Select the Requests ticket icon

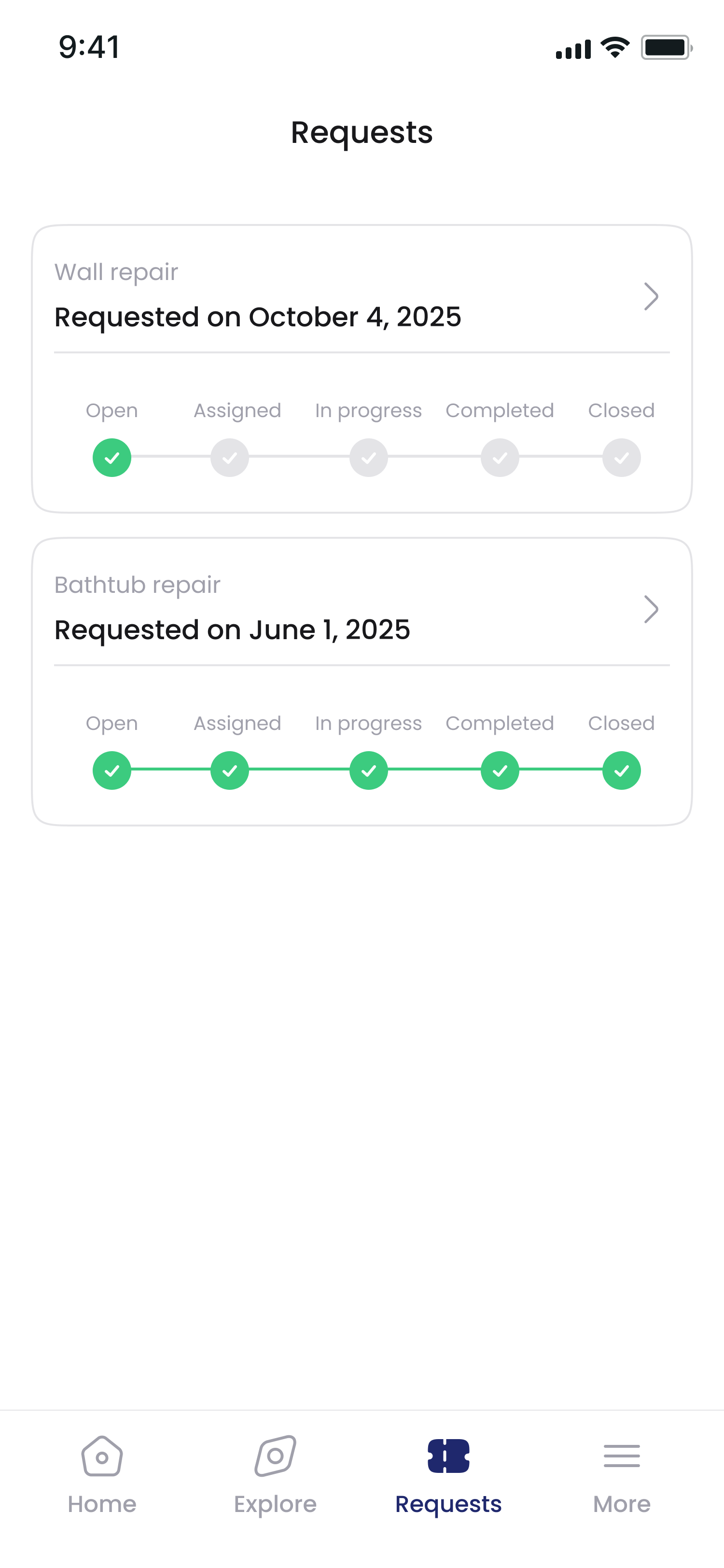pyautogui.click(x=448, y=1456)
